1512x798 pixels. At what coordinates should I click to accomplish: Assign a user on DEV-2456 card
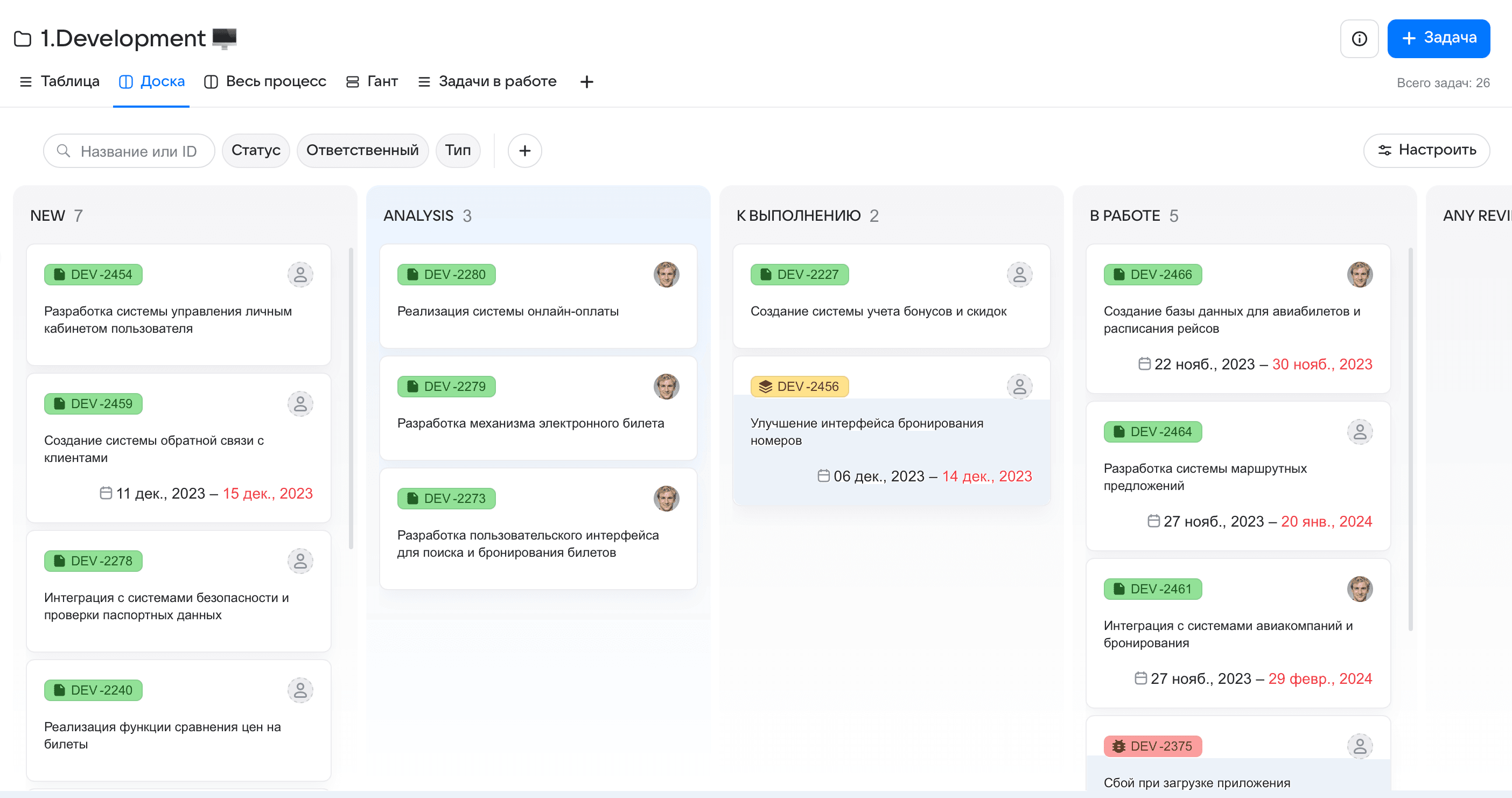click(x=1019, y=387)
